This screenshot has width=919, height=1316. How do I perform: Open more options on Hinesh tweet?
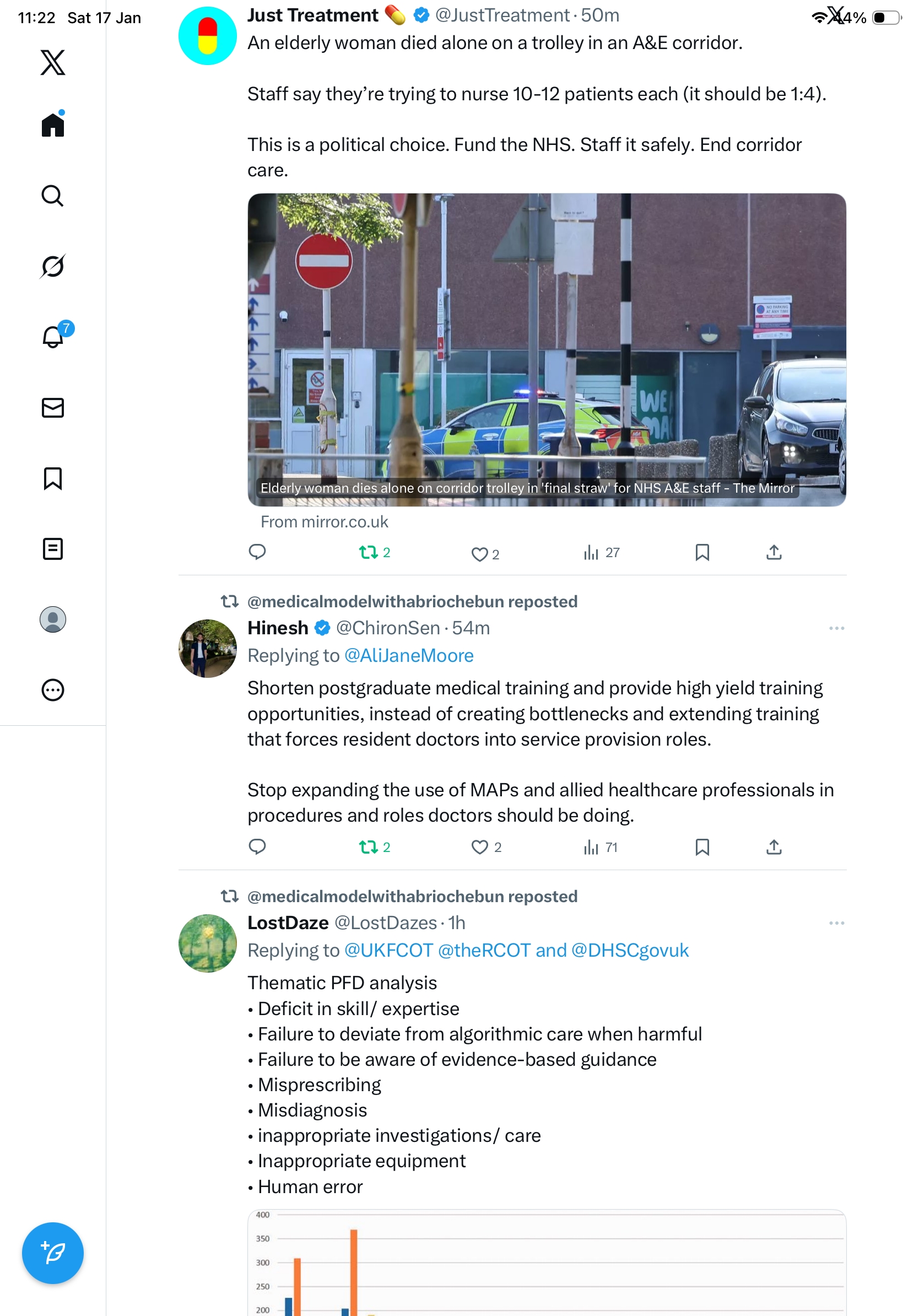tap(836, 628)
